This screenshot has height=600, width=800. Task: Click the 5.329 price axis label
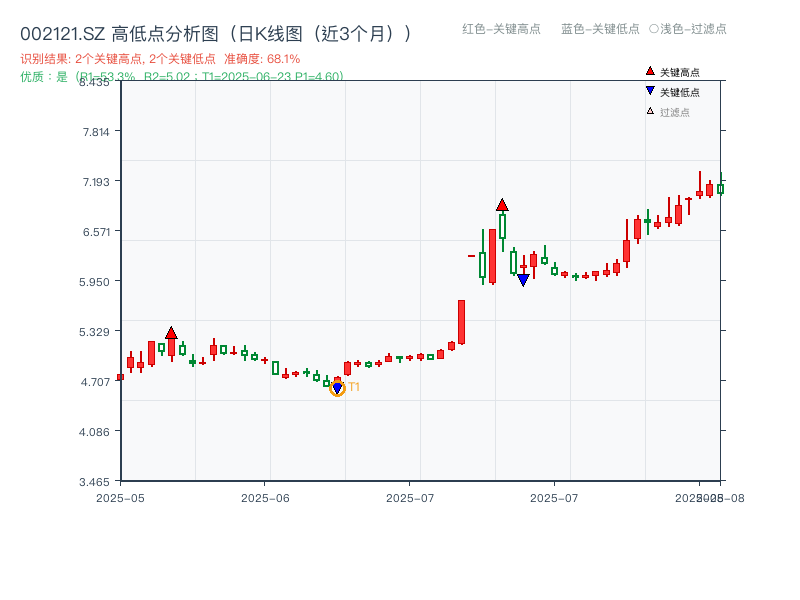click(x=94, y=332)
